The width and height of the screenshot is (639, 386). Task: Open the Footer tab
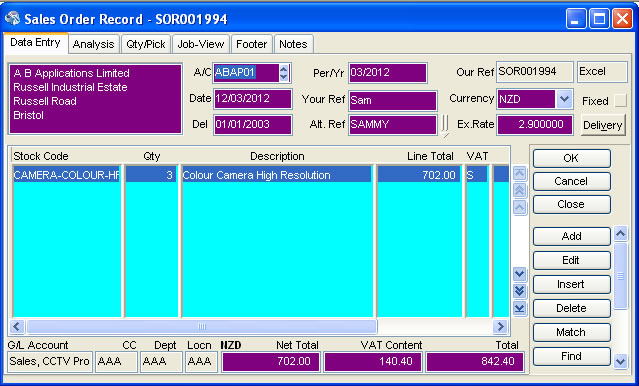point(251,44)
